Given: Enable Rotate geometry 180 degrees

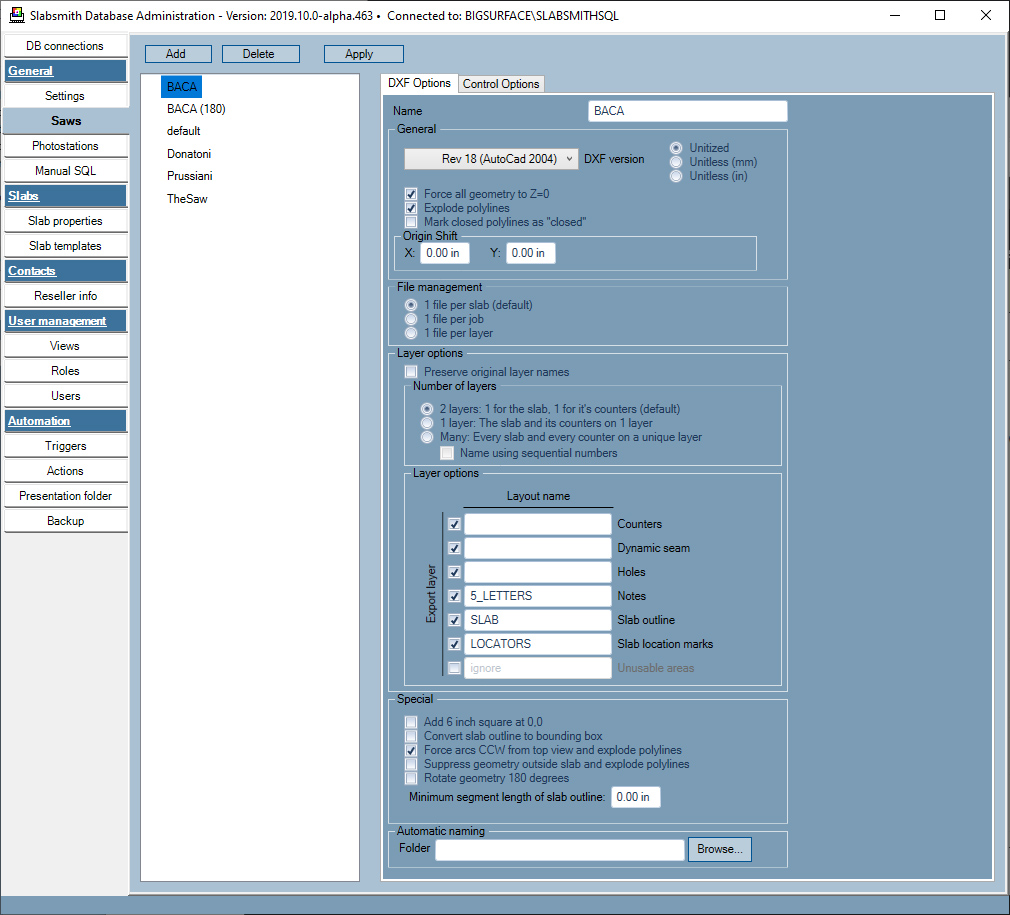Looking at the screenshot, I should click(x=411, y=778).
